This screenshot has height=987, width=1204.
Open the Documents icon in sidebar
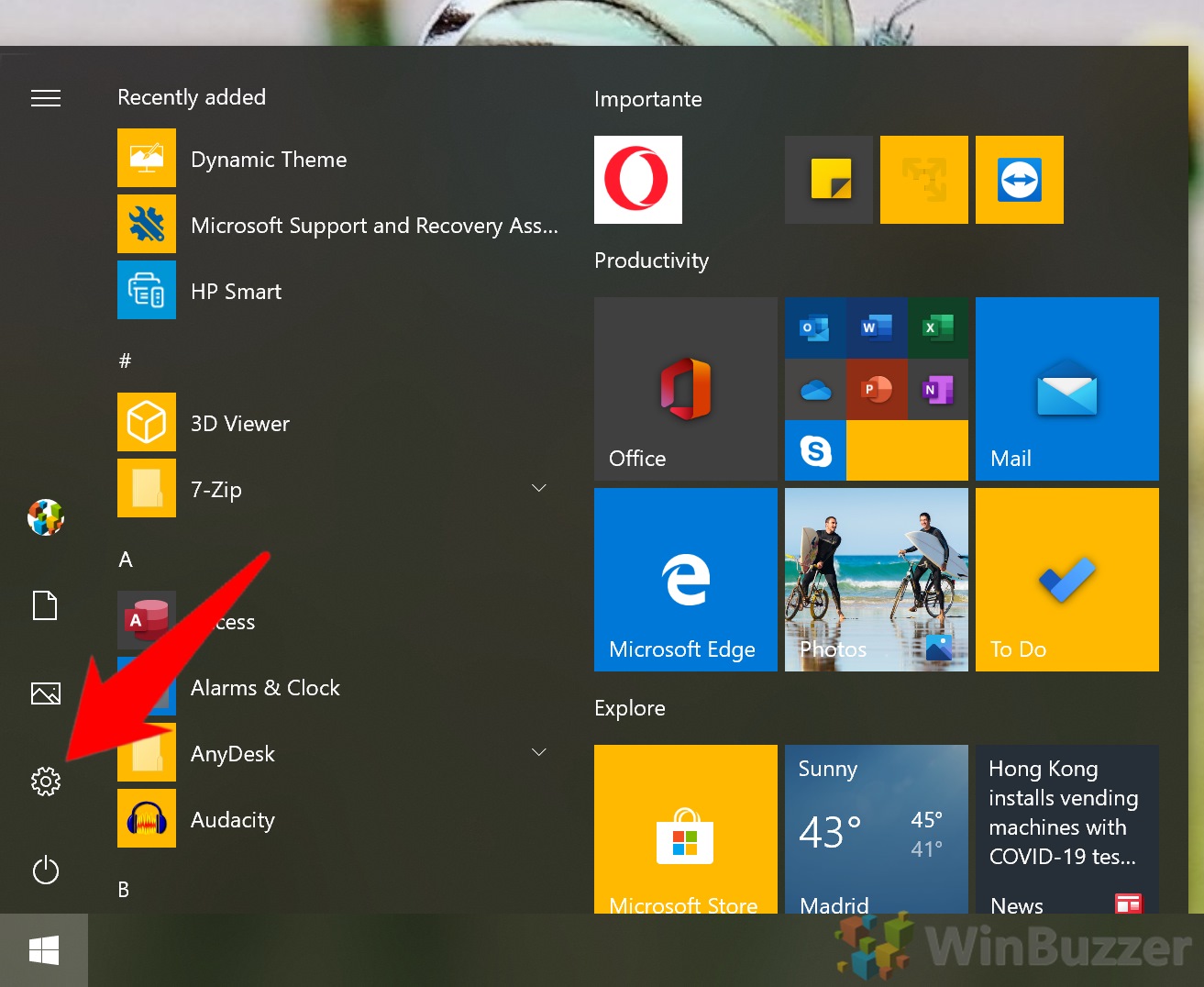[x=45, y=605]
